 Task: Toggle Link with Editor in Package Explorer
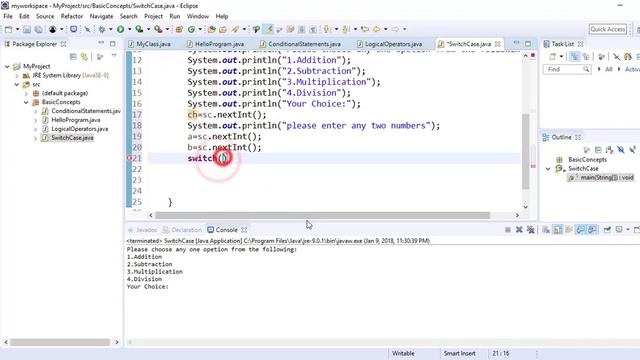(84, 57)
